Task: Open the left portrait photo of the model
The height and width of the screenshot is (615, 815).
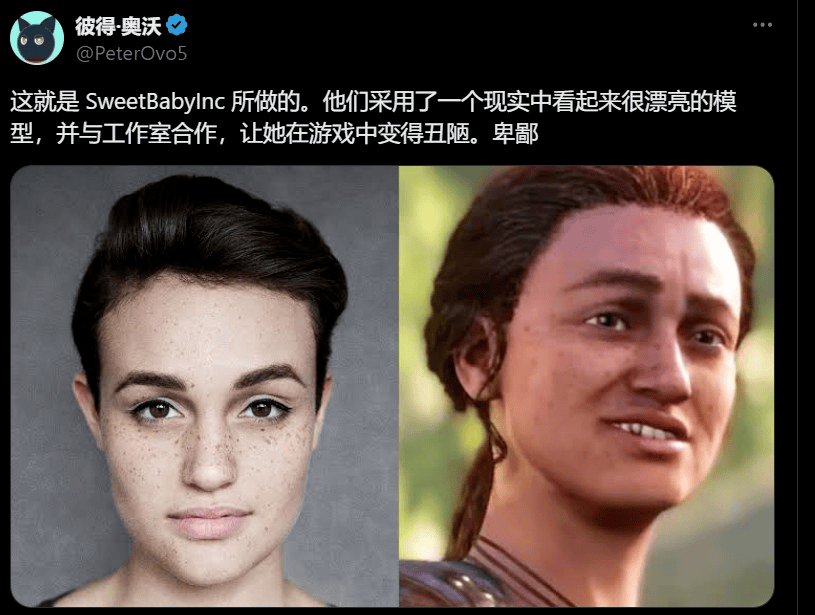Action: [204, 386]
